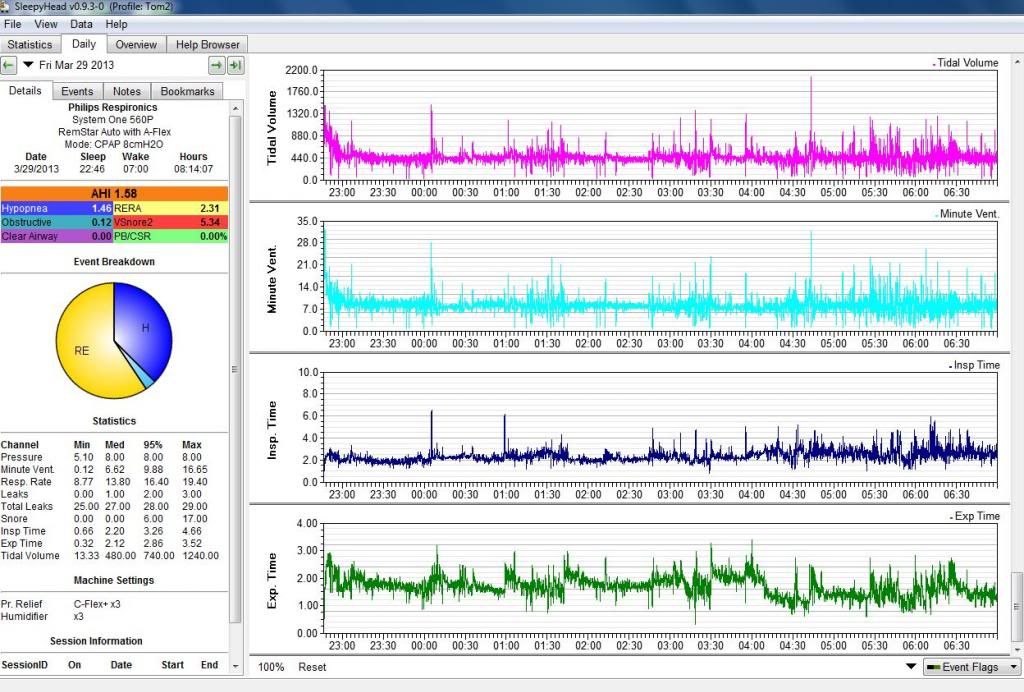Image resolution: width=1024 pixels, height=692 pixels.
Task: Click the yellow RERA row in AHI table
Action: [x=171, y=208]
